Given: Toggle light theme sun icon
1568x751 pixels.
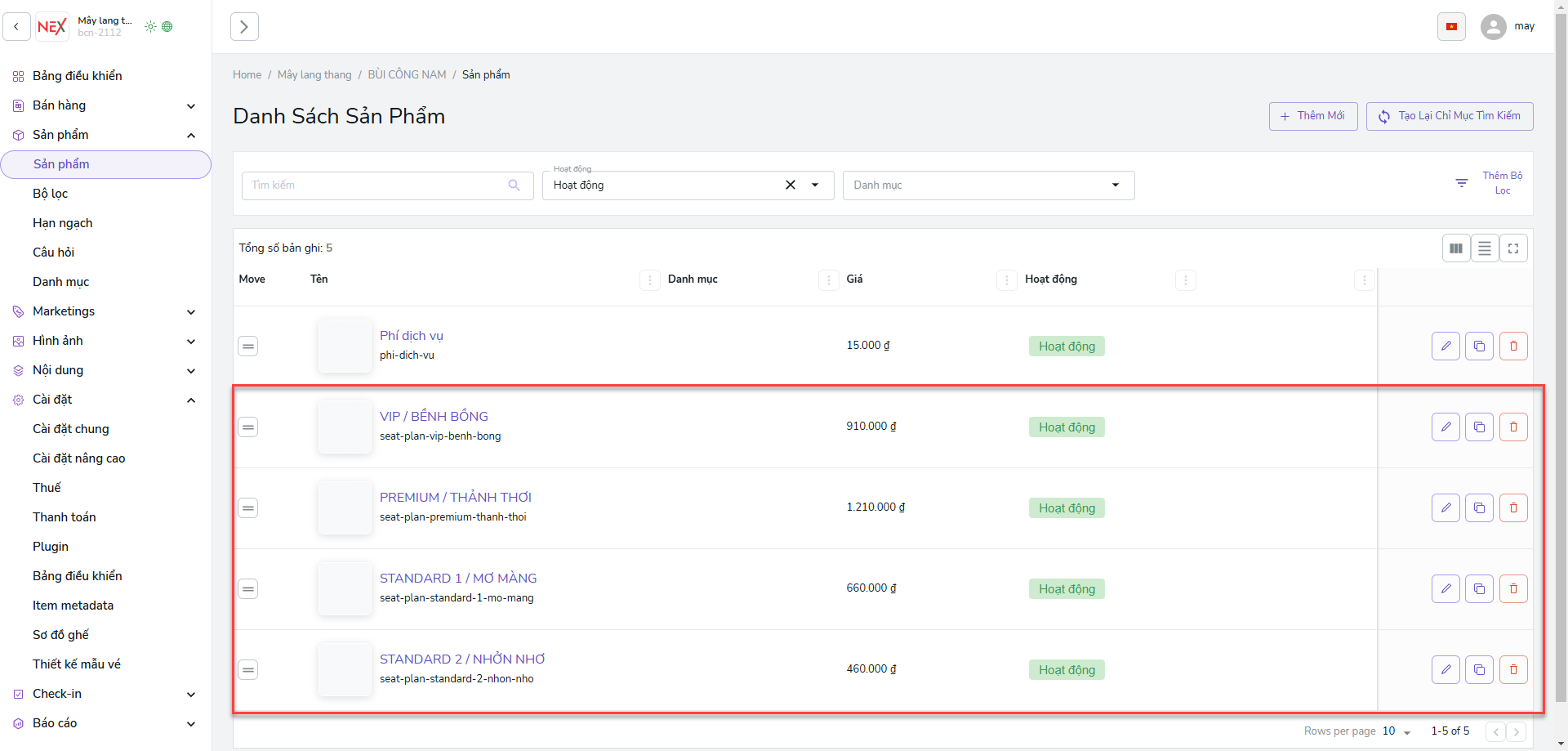Looking at the screenshot, I should (x=150, y=27).
